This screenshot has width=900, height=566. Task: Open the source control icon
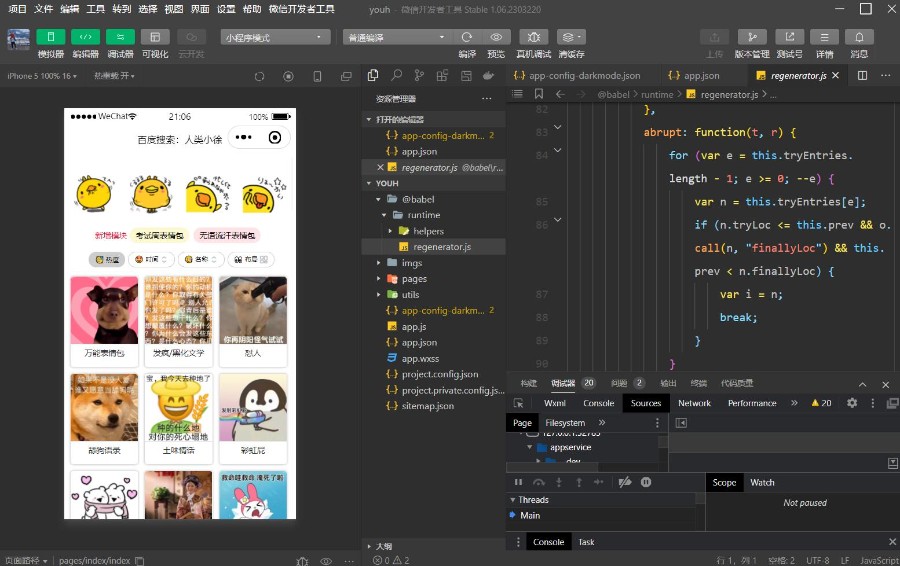pos(419,75)
